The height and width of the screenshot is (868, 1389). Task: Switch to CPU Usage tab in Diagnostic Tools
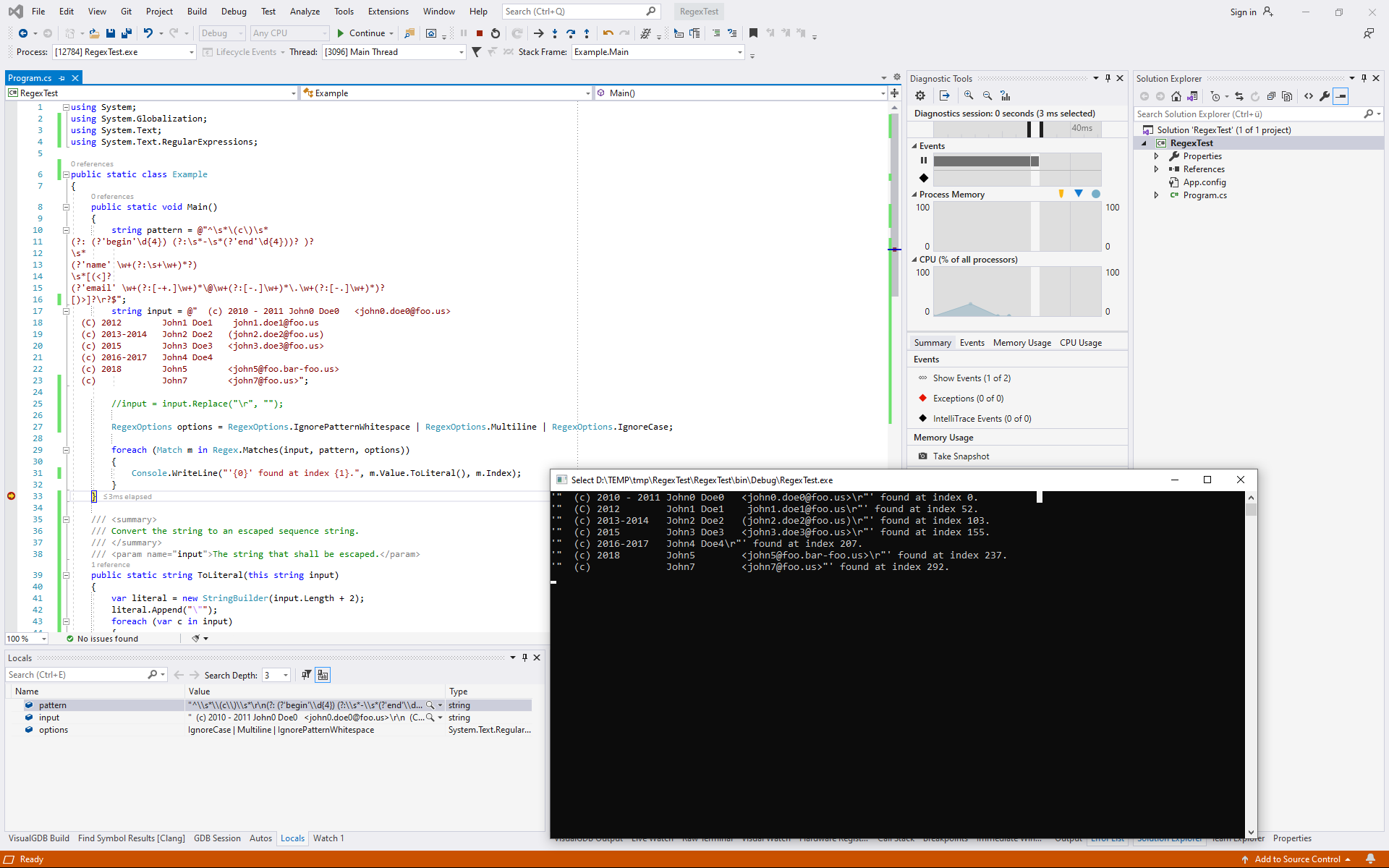[1081, 343]
